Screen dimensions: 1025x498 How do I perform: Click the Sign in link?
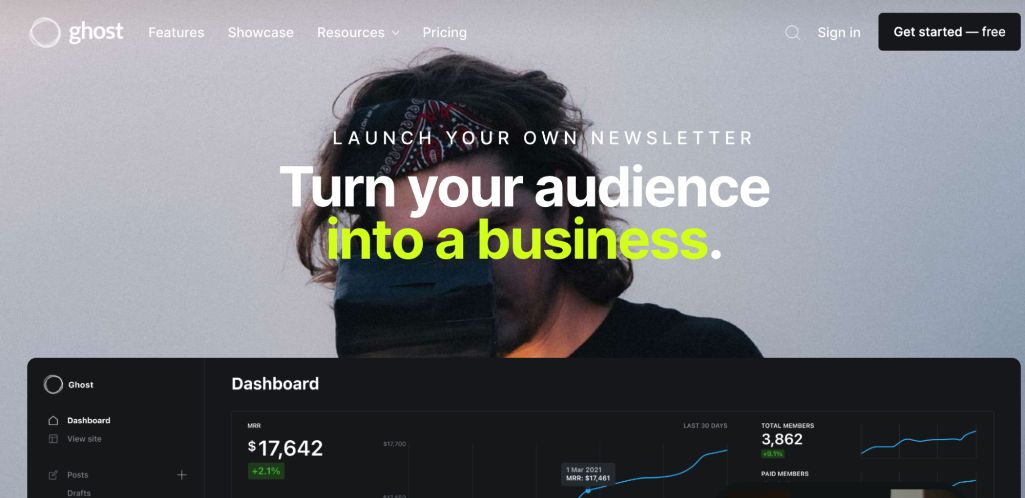[839, 32]
